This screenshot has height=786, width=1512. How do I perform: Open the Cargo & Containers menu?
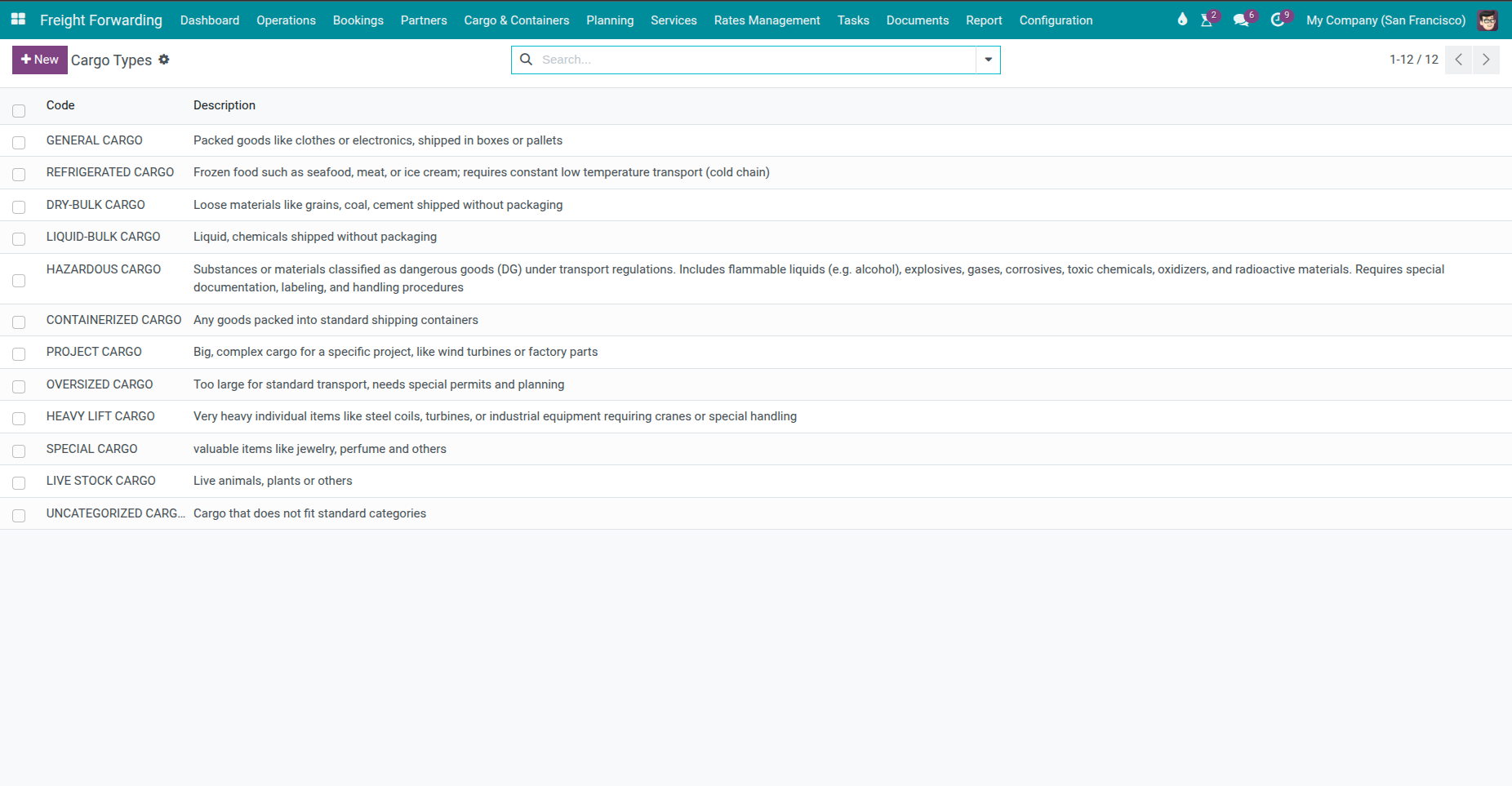[x=516, y=20]
